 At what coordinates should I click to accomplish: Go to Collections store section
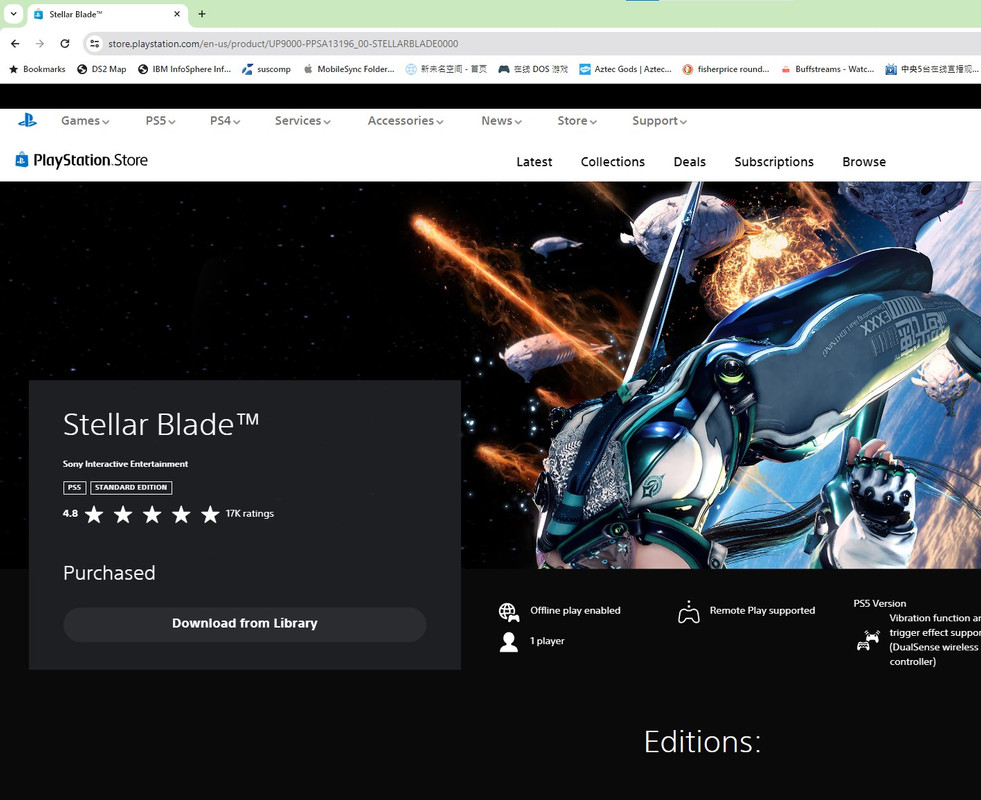tap(612, 162)
